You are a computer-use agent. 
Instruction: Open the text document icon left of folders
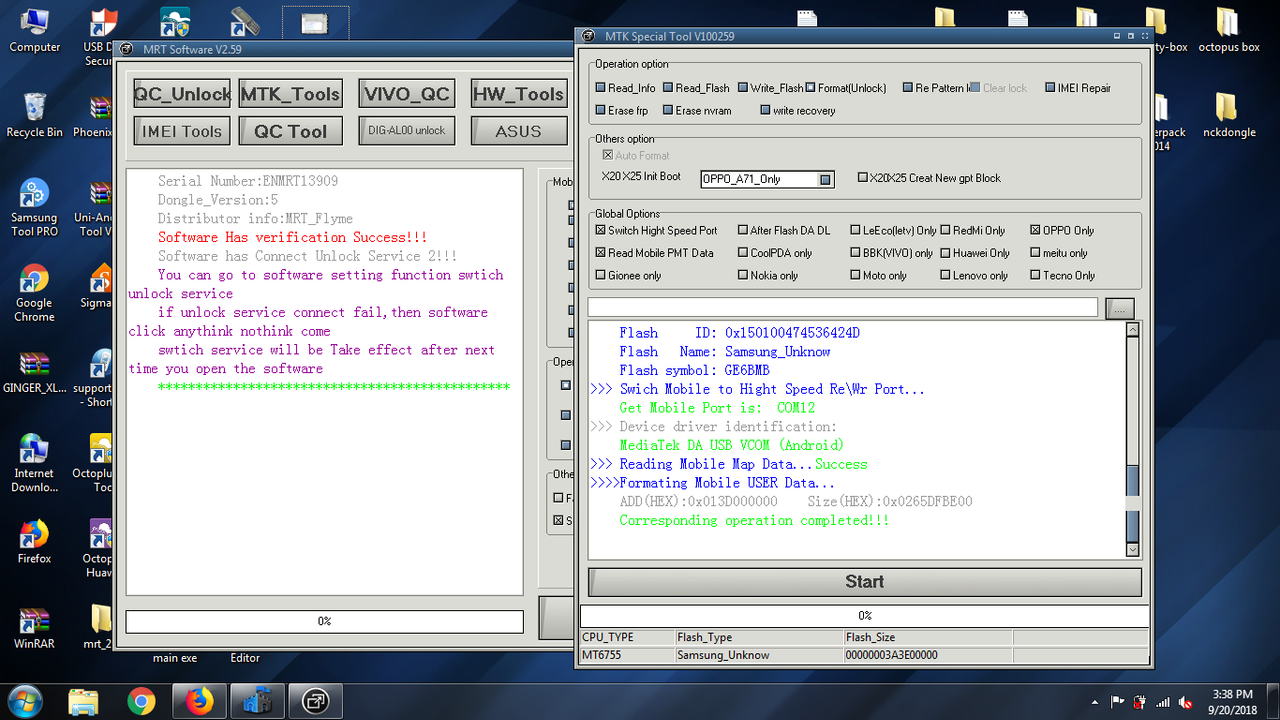[x=805, y=20]
